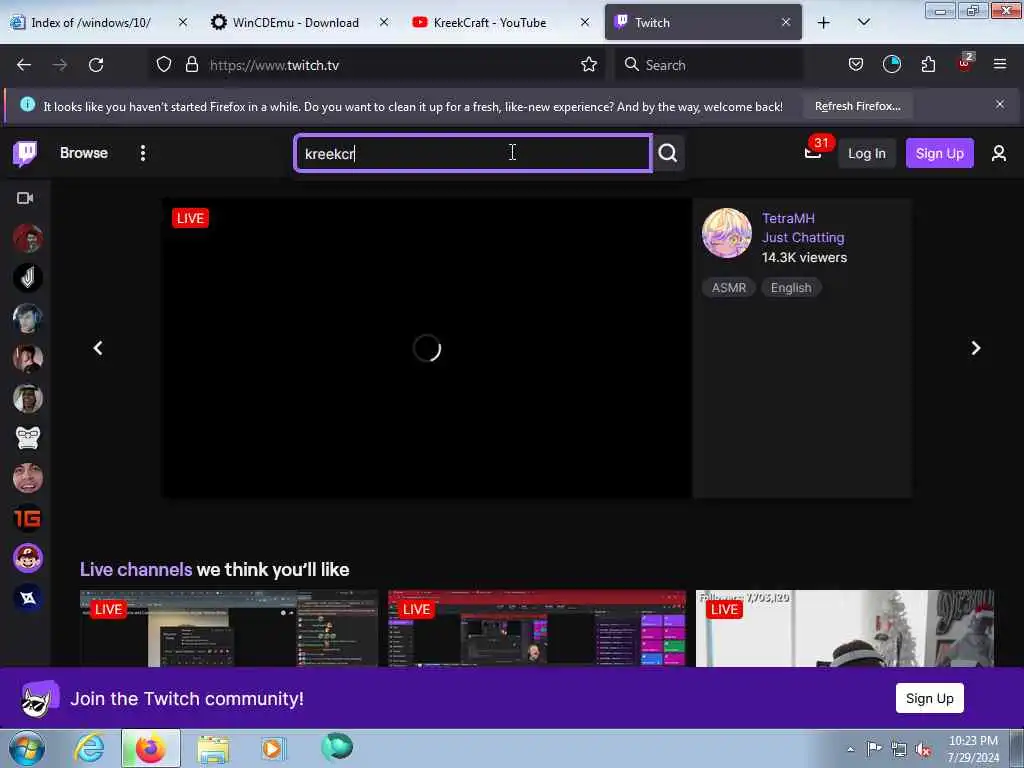Go to next carousel stream
1024x768 pixels.
click(x=976, y=348)
